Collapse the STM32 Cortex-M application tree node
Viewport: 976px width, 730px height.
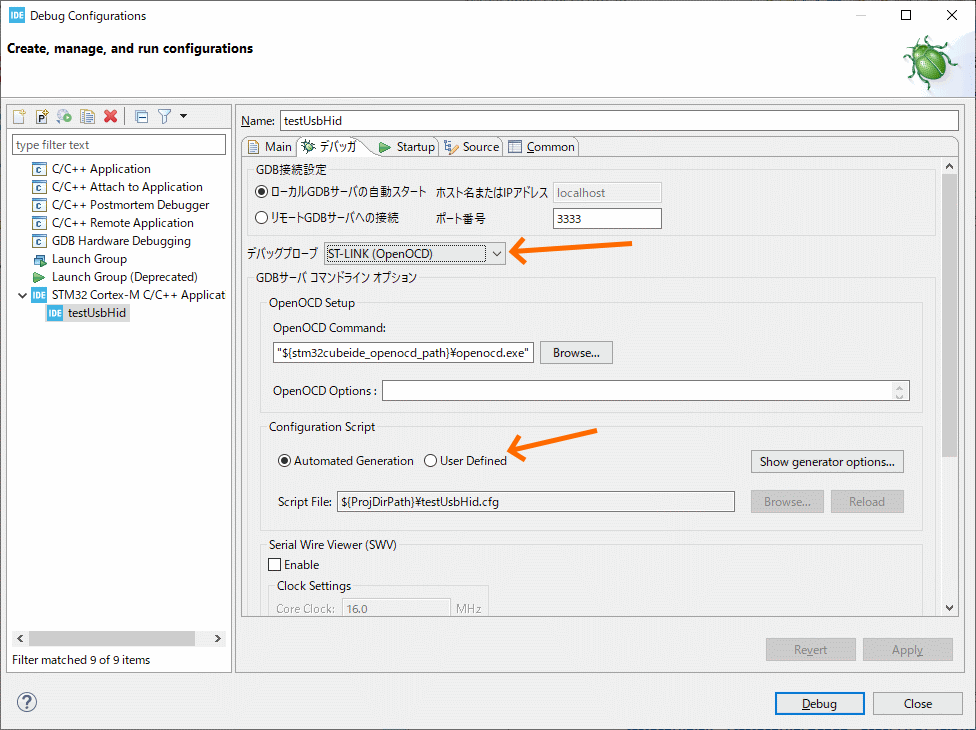click(22, 295)
